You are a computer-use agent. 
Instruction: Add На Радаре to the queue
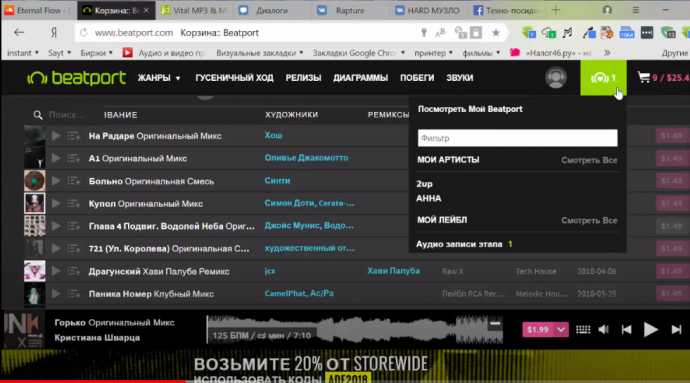point(73,136)
